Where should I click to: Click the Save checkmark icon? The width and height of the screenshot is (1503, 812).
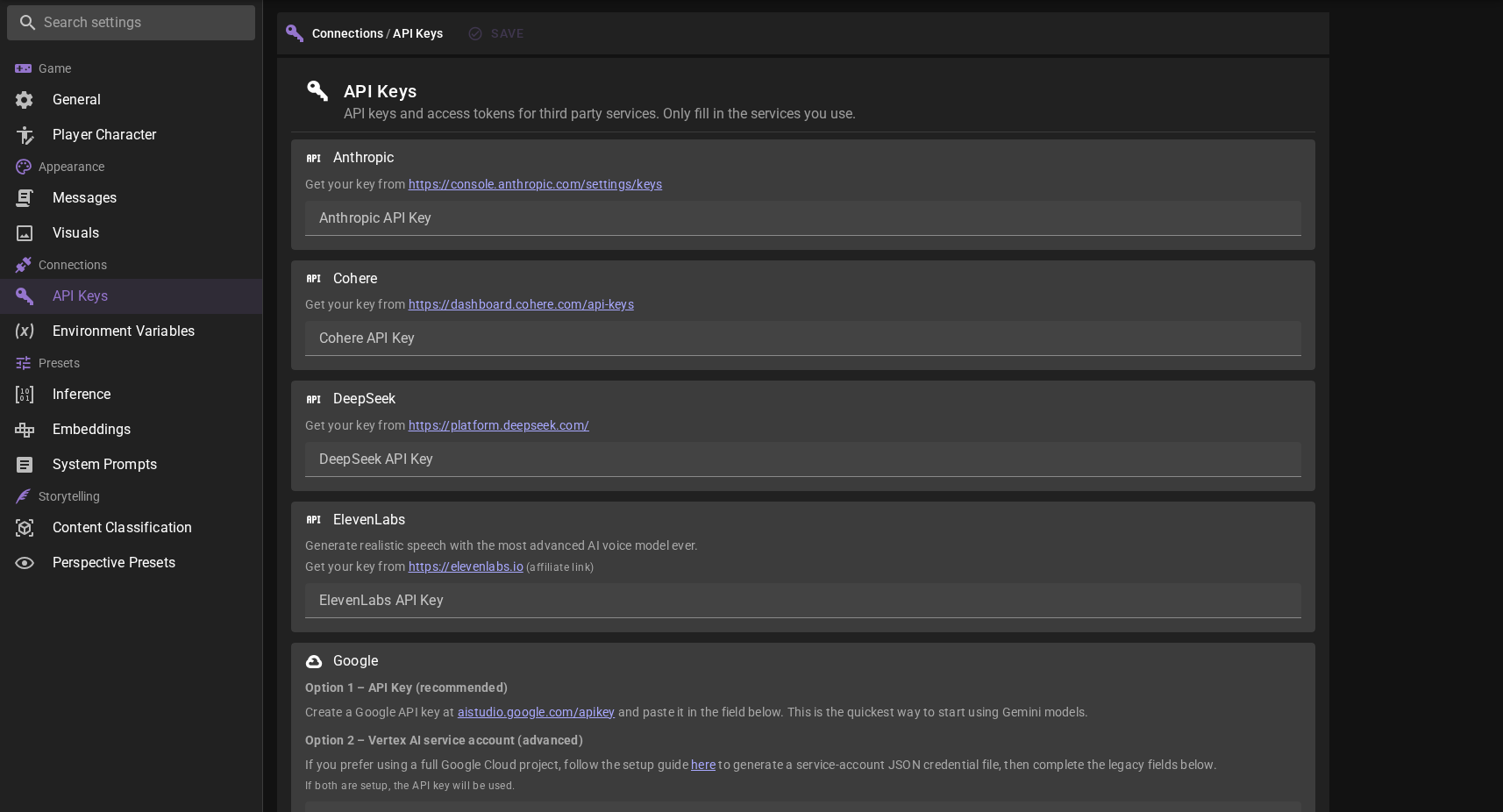[475, 33]
